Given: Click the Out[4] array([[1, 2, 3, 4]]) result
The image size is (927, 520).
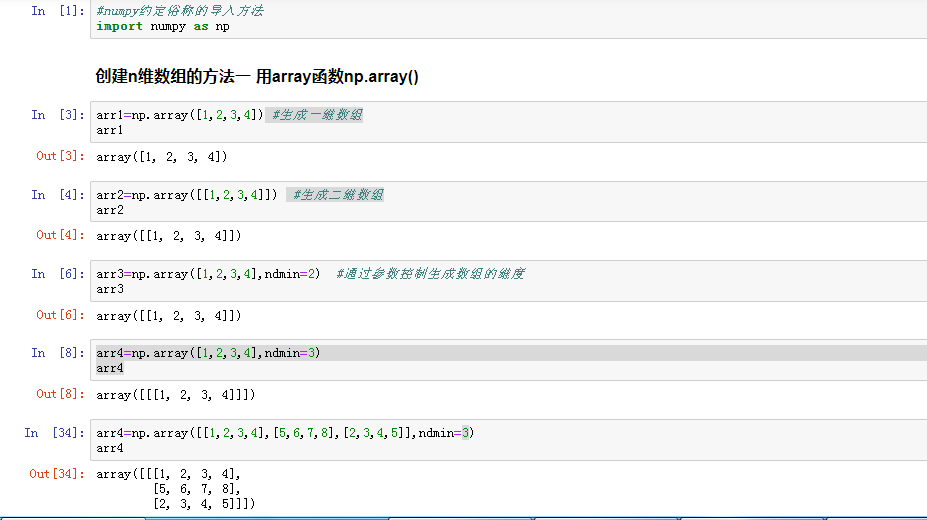Looking at the screenshot, I should click(x=169, y=236).
